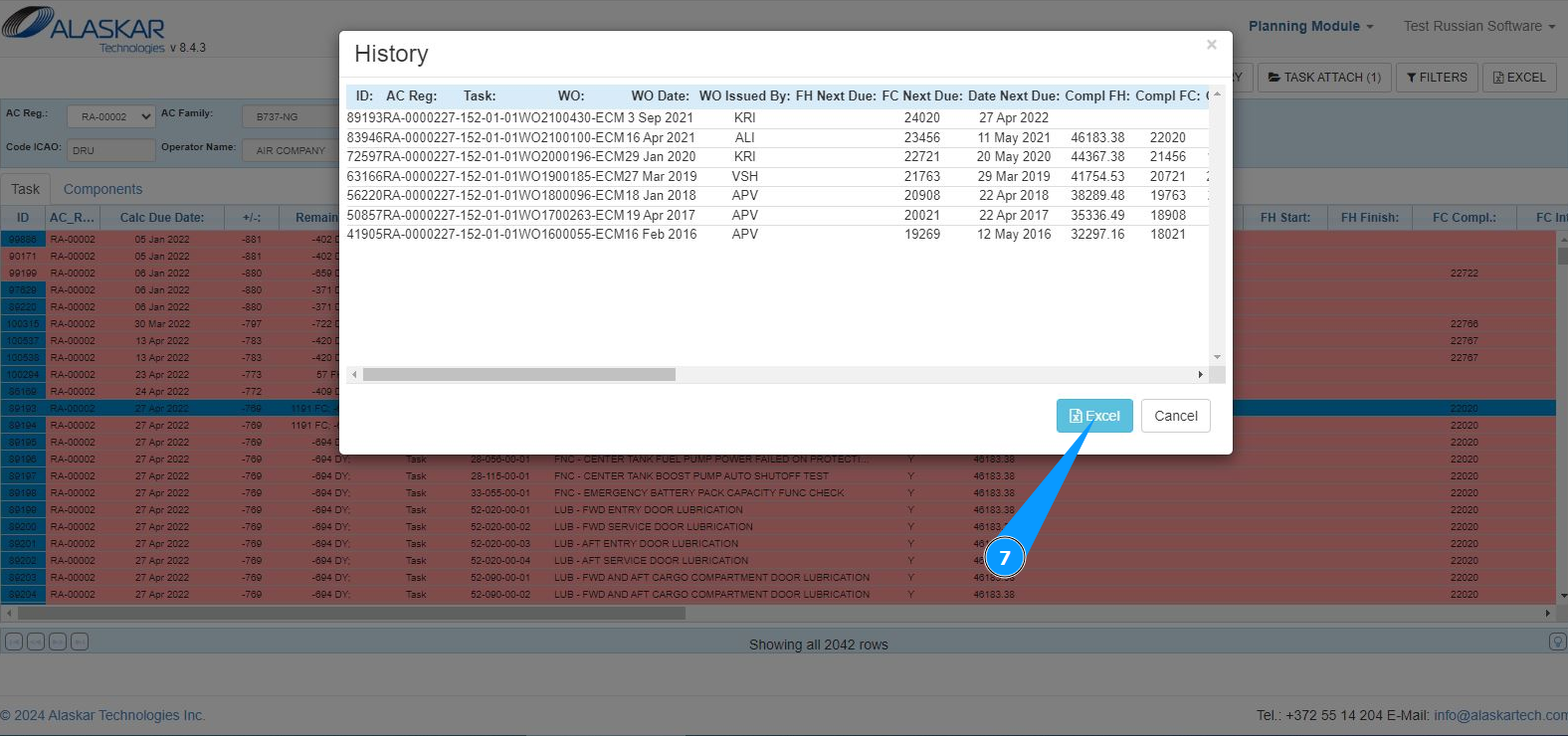
Task: Sort by Calc Due Date column header
Action: tap(162, 218)
